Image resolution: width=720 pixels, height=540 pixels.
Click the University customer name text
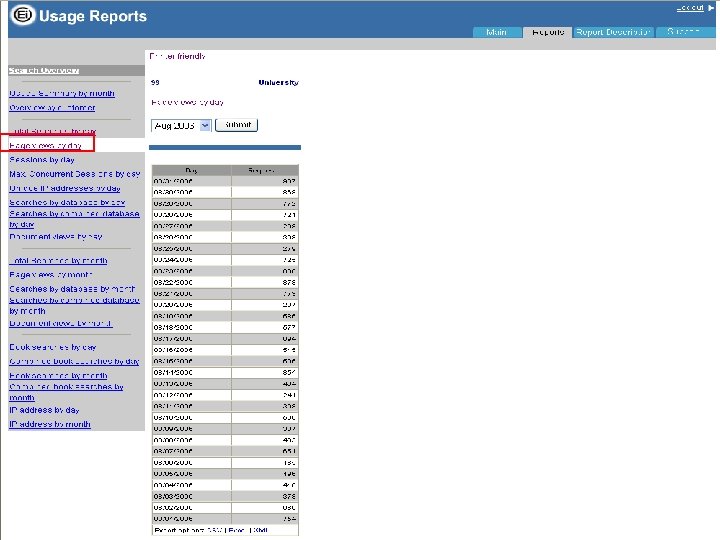[278, 83]
